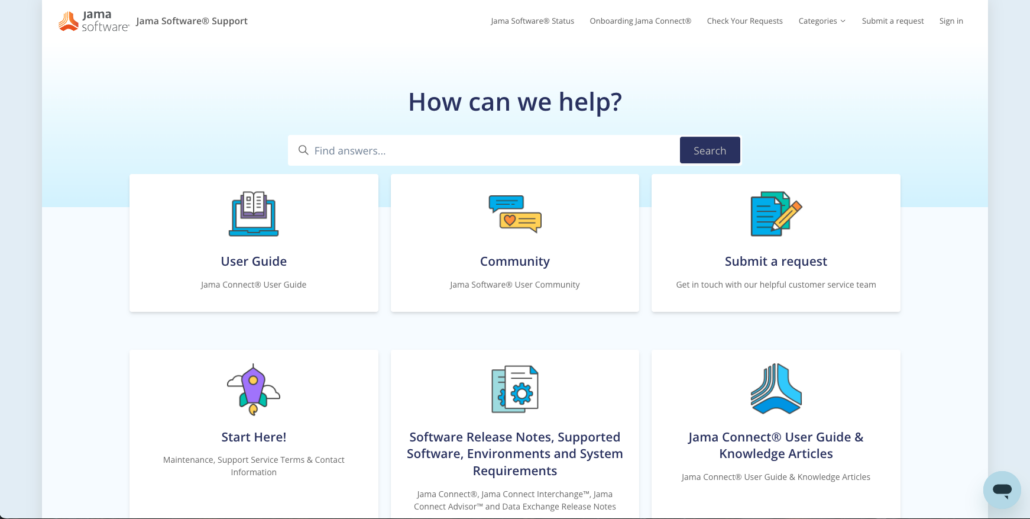Image resolution: width=1030 pixels, height=519 pixels.
Task: Click the Search button
Action: coord(710,150)
